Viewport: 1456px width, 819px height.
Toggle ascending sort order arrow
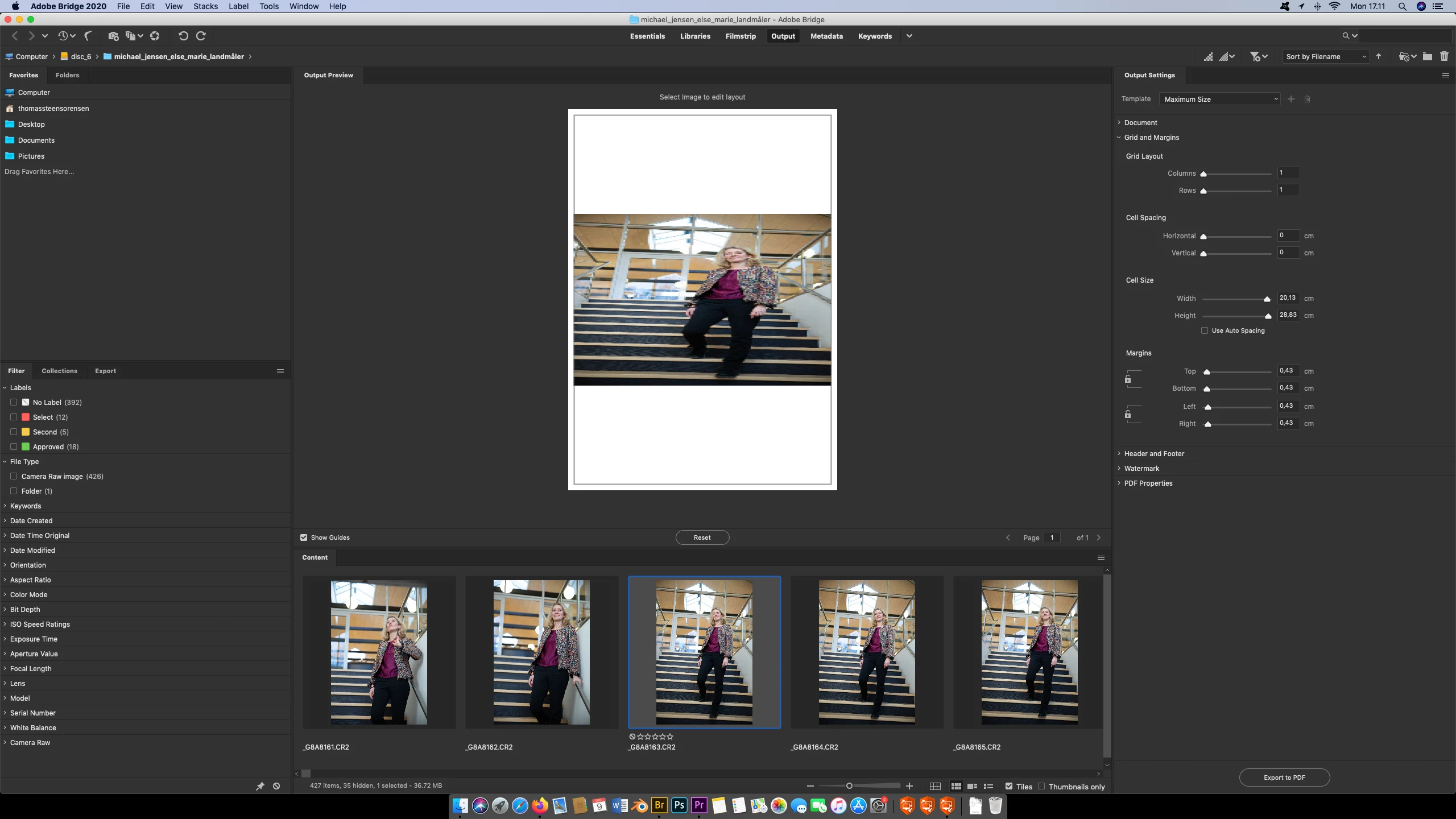click(1379, 56)
